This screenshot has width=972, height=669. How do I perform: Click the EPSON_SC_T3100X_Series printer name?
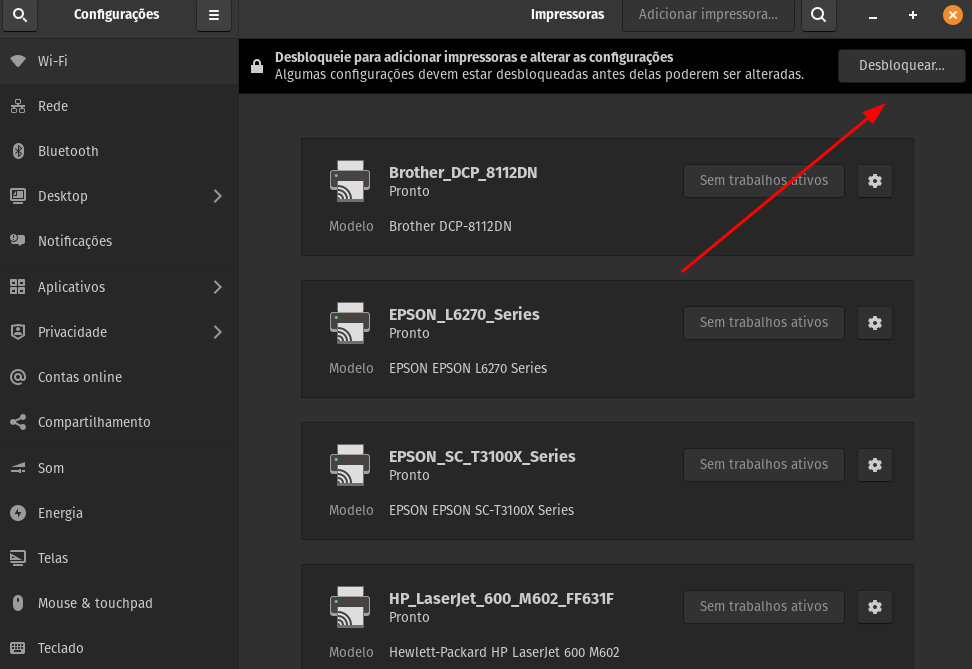482,456
